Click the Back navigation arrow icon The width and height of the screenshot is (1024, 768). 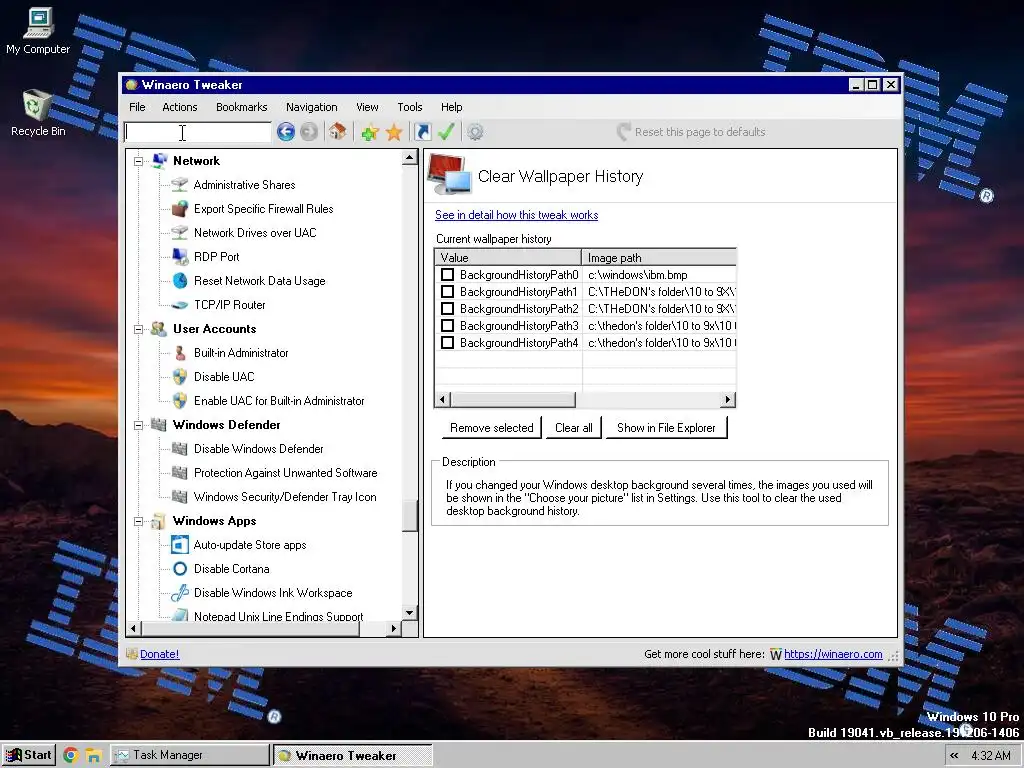285,132
